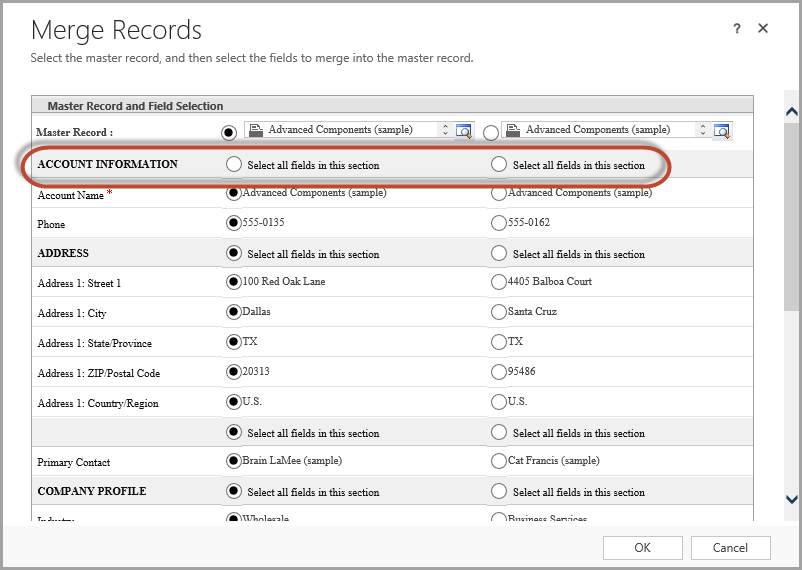The image size is (802, 570).
Task: Pick Brain LaMee as primary contact
Action: [234, 461]
